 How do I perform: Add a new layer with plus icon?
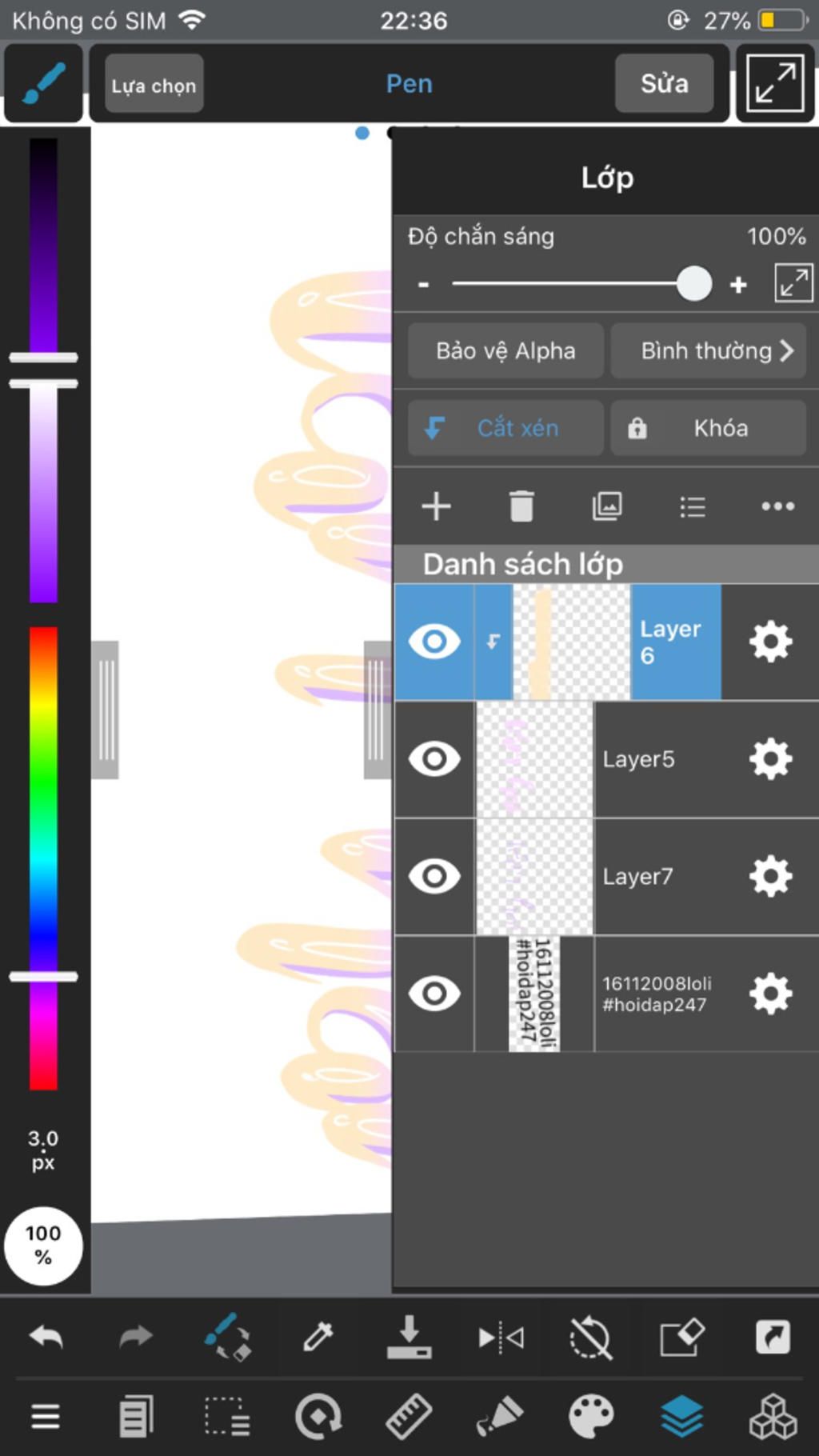click(x=436, y=506)
